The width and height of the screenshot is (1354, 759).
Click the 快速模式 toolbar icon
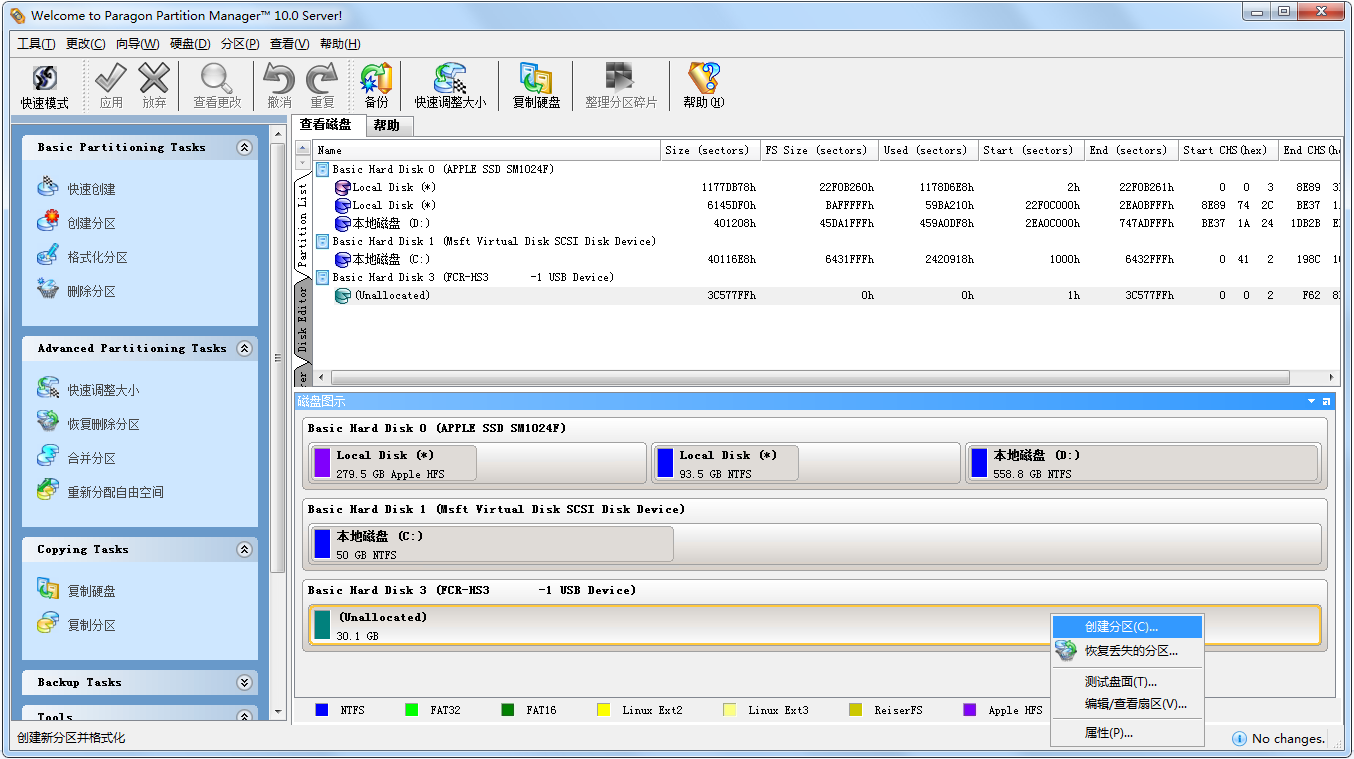pos(45,86)
